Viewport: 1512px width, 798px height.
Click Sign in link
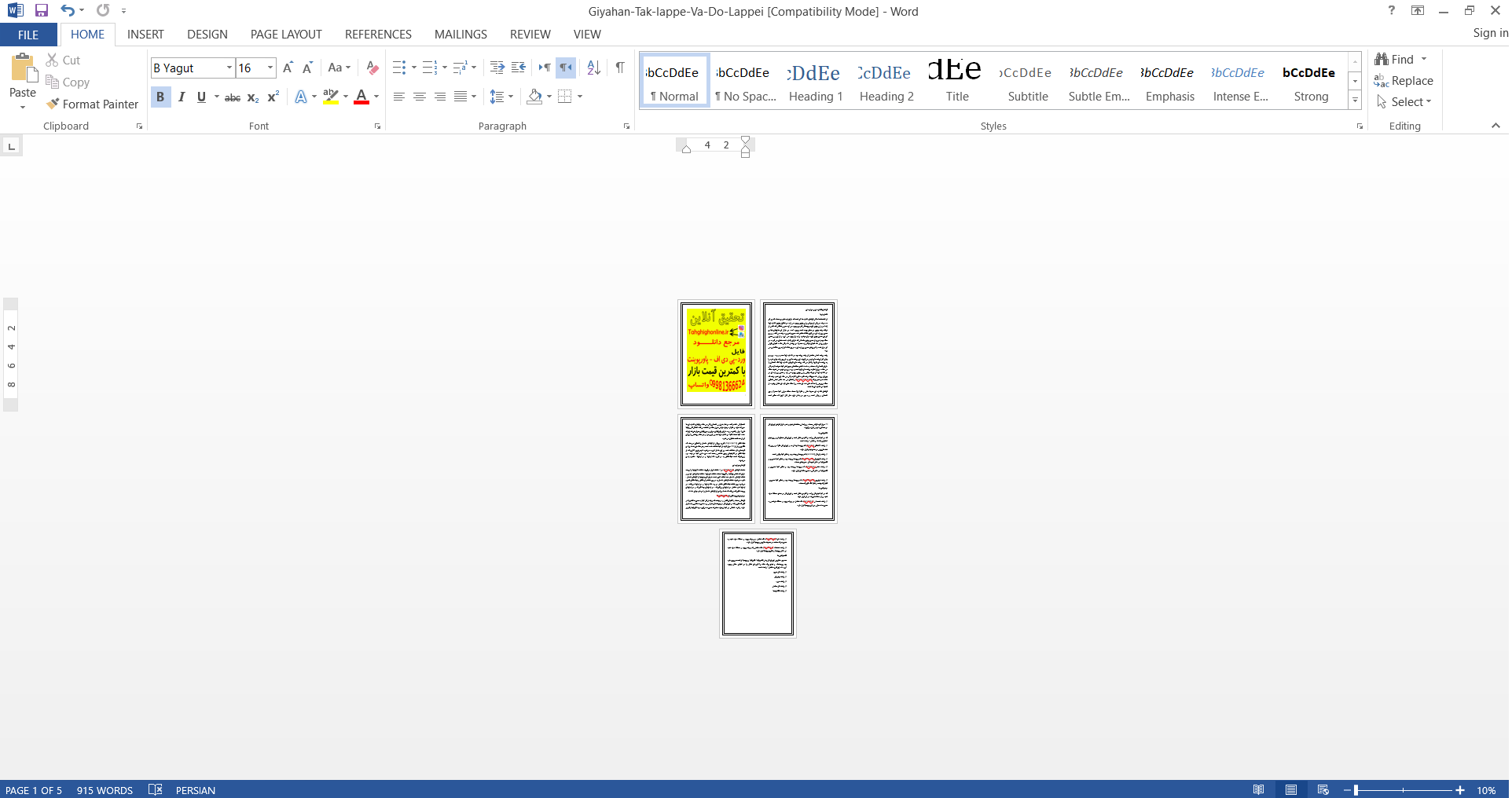pyautogui.click(x=1490, y=32)
